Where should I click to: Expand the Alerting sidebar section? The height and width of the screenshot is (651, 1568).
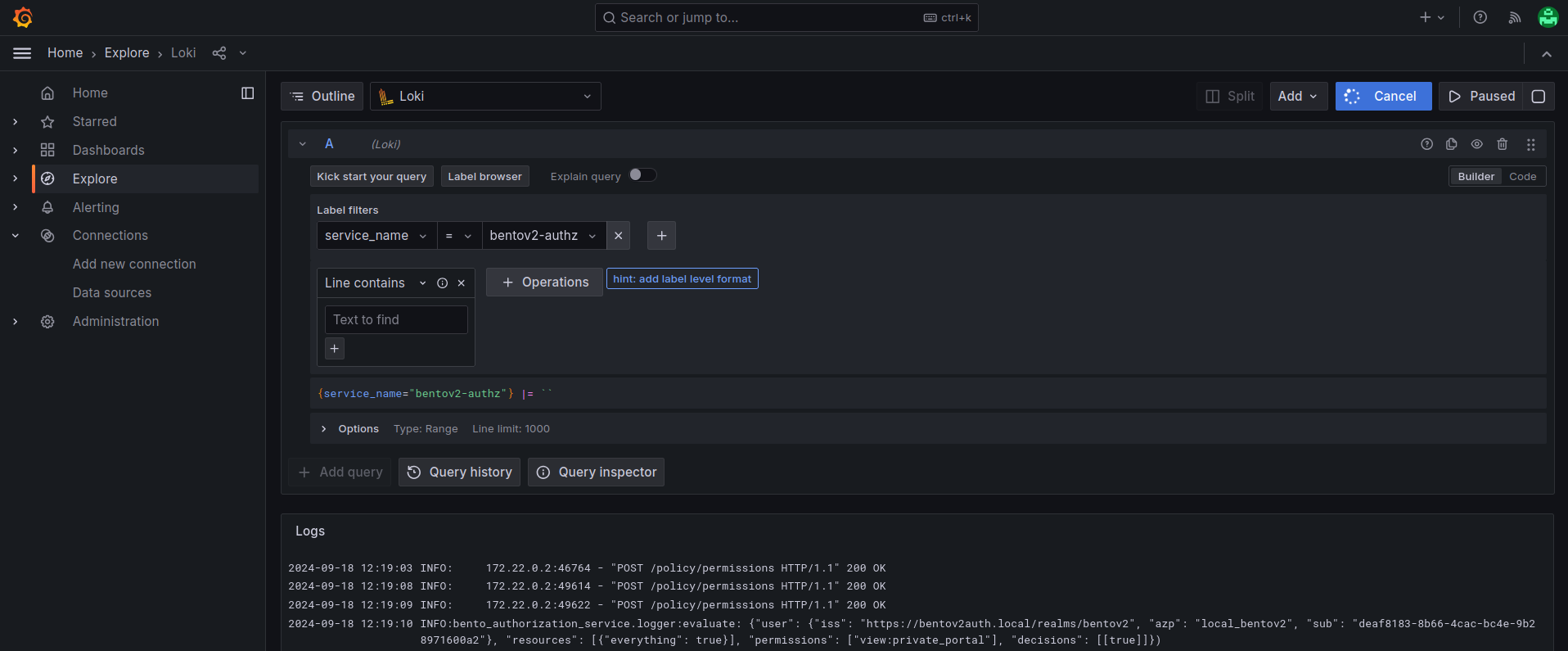(16, 208)
